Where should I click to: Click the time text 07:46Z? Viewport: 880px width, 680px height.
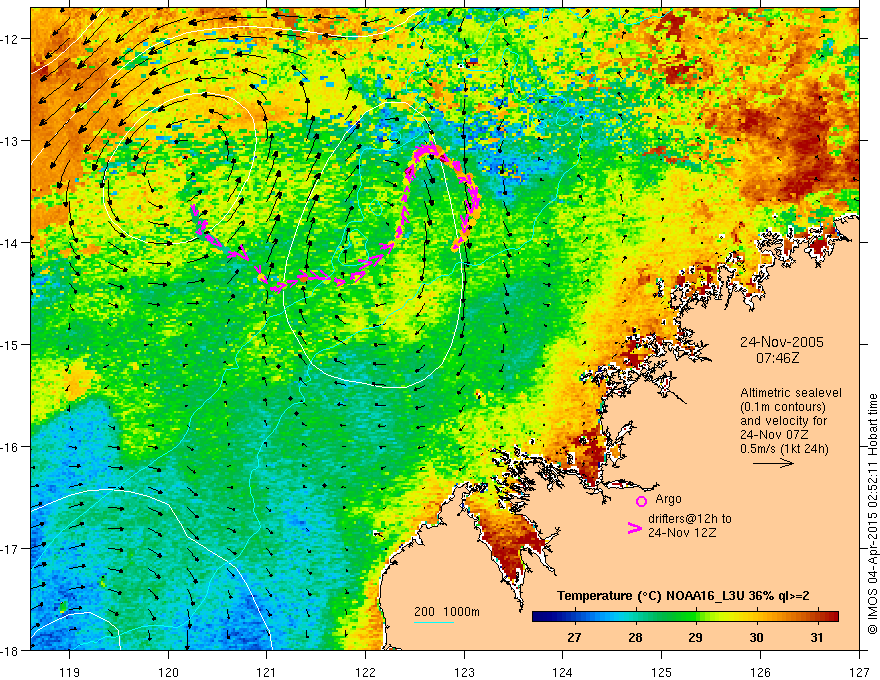click(x=777, y=357)
